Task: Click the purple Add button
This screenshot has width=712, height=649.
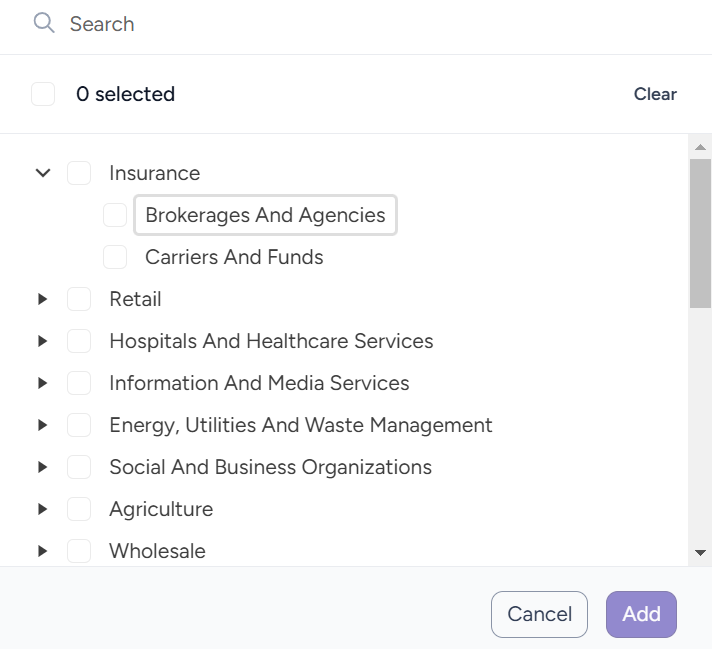Action: (642, 614)
